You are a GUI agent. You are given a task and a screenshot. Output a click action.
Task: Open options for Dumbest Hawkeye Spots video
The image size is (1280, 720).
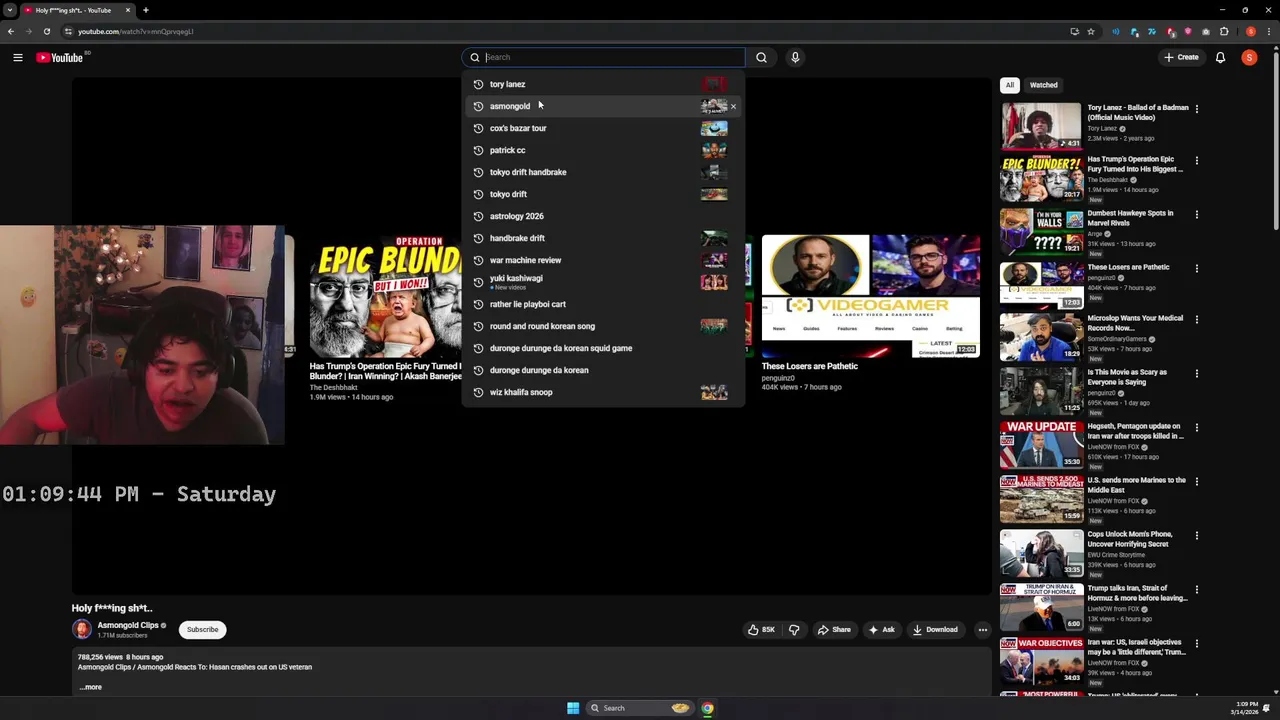click(1197, 214)
